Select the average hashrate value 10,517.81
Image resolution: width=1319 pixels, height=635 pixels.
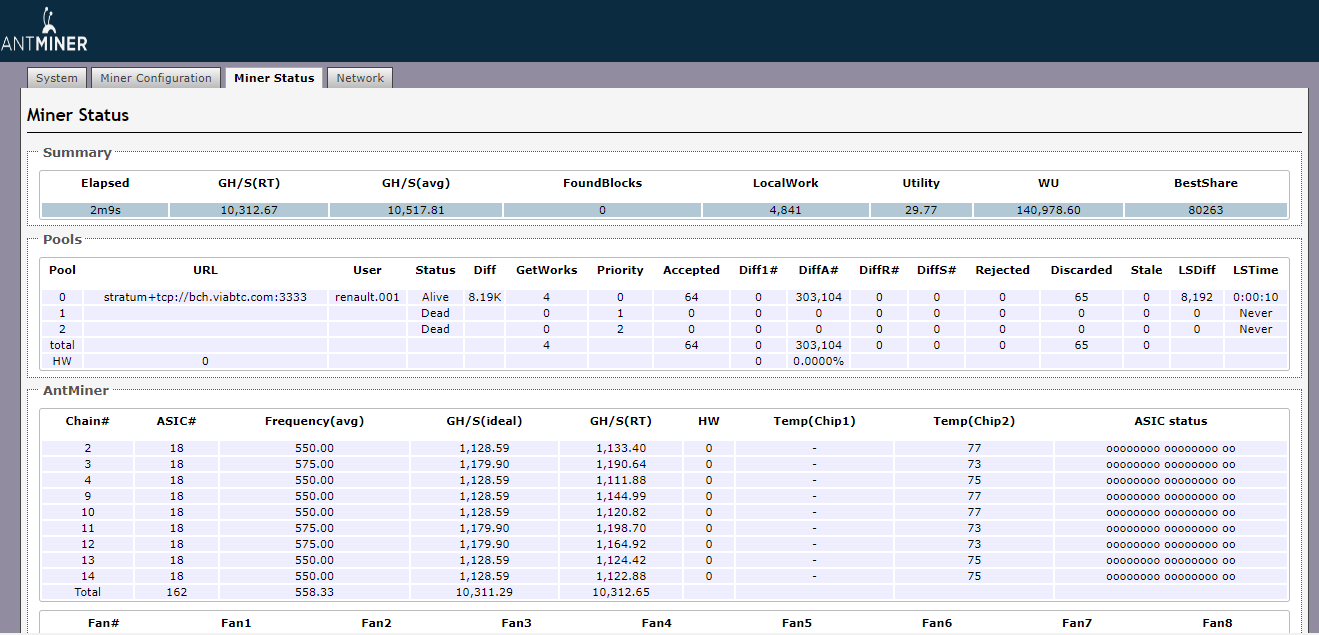pos(416,210)
